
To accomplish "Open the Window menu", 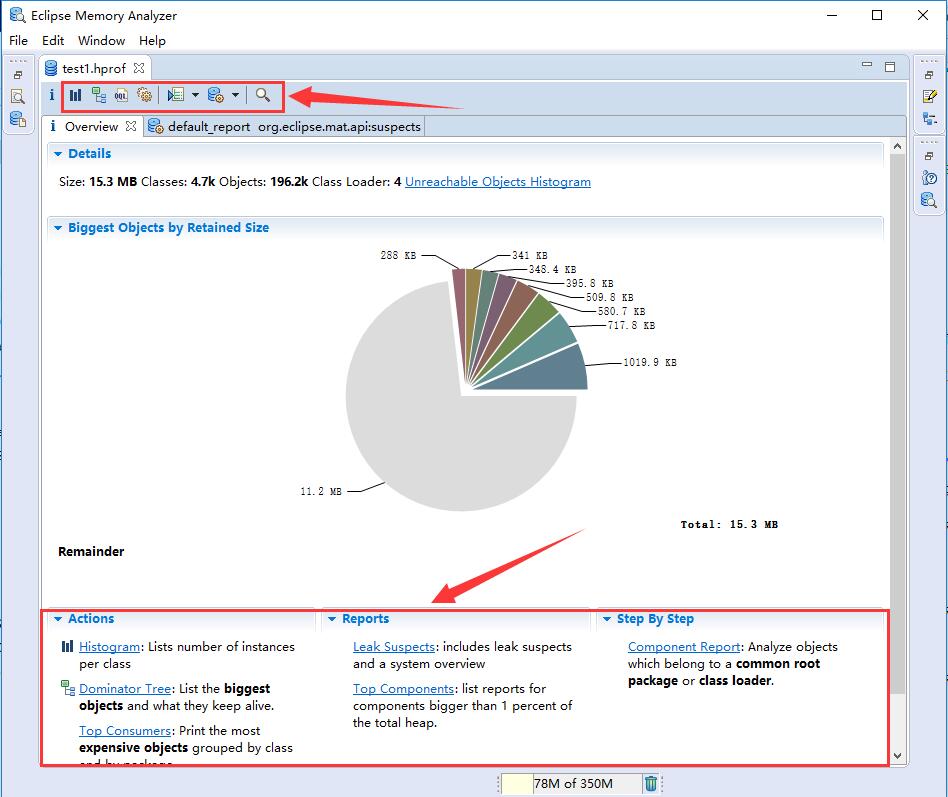I will 102,41.
